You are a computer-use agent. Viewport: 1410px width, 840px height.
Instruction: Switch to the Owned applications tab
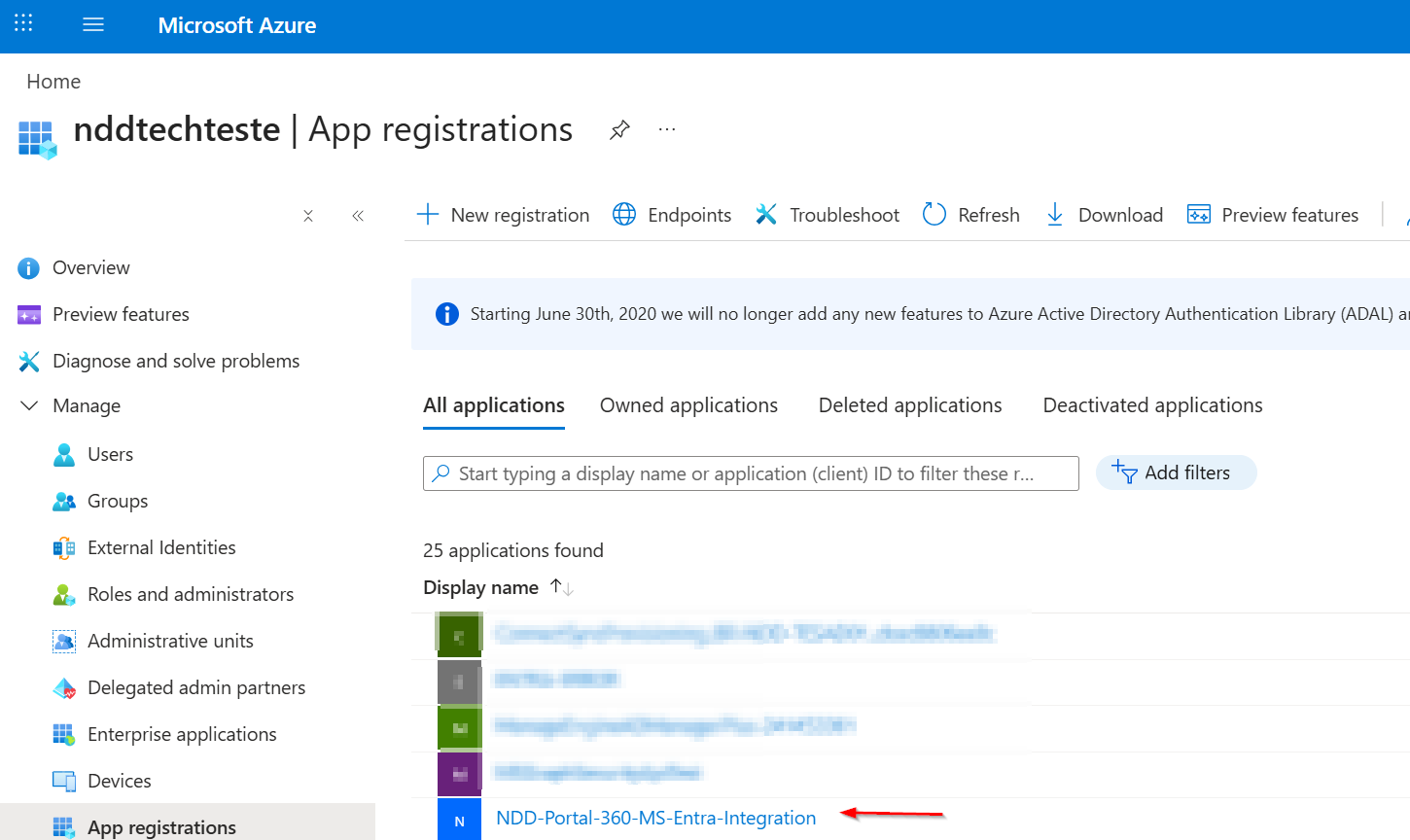[x=688, y=404]
